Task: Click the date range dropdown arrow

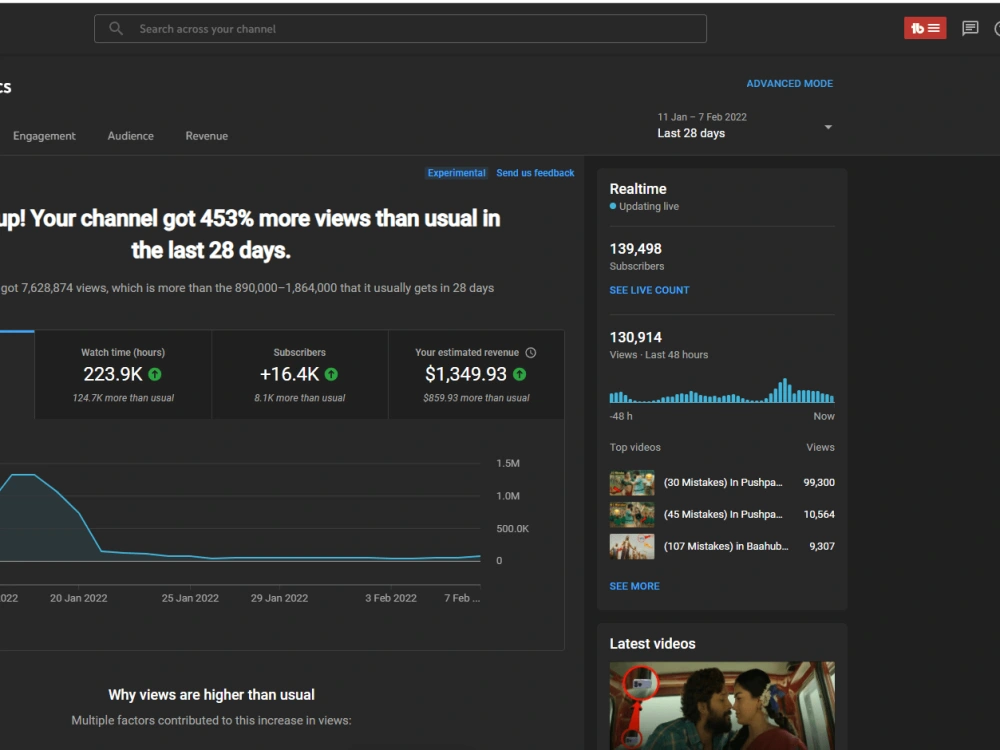Action: (828, 127)
